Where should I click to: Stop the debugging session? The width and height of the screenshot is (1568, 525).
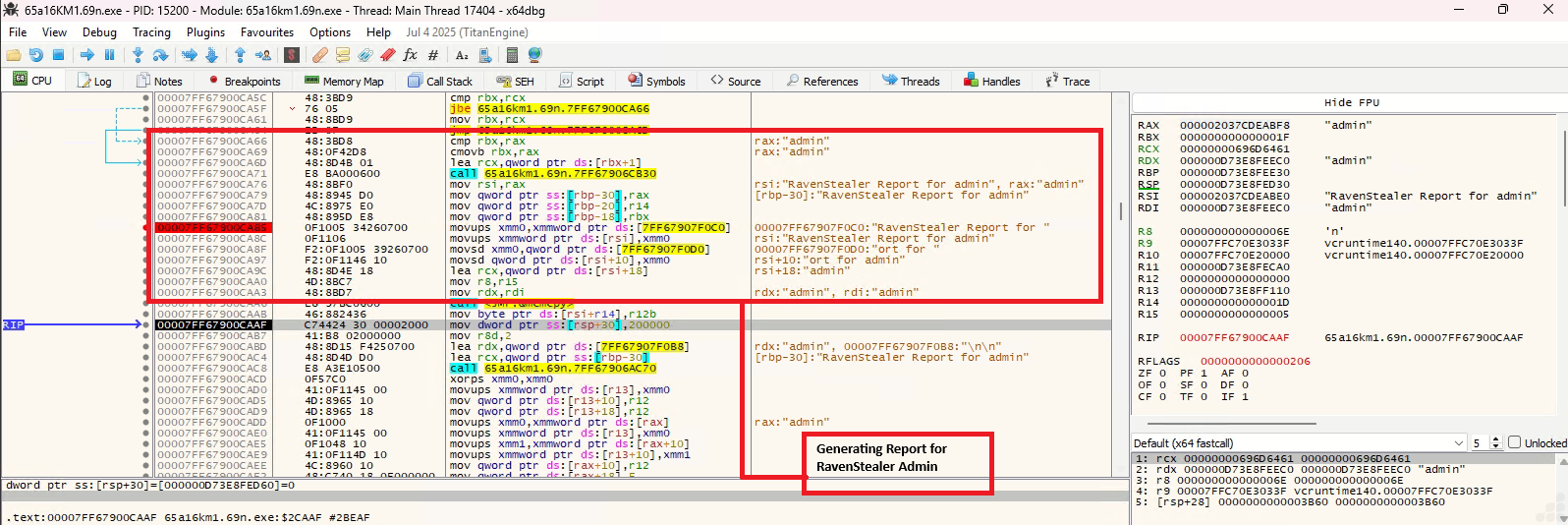click(x=58, y=55)
